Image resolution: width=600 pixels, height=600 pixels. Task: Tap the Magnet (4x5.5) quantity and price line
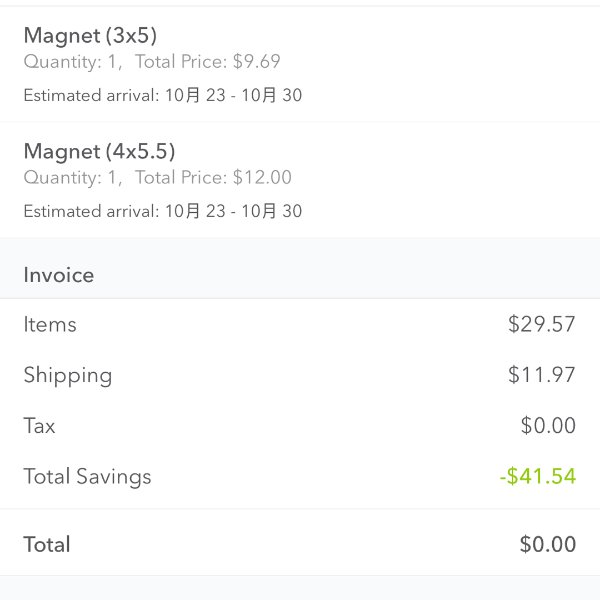tap(158, 178)
